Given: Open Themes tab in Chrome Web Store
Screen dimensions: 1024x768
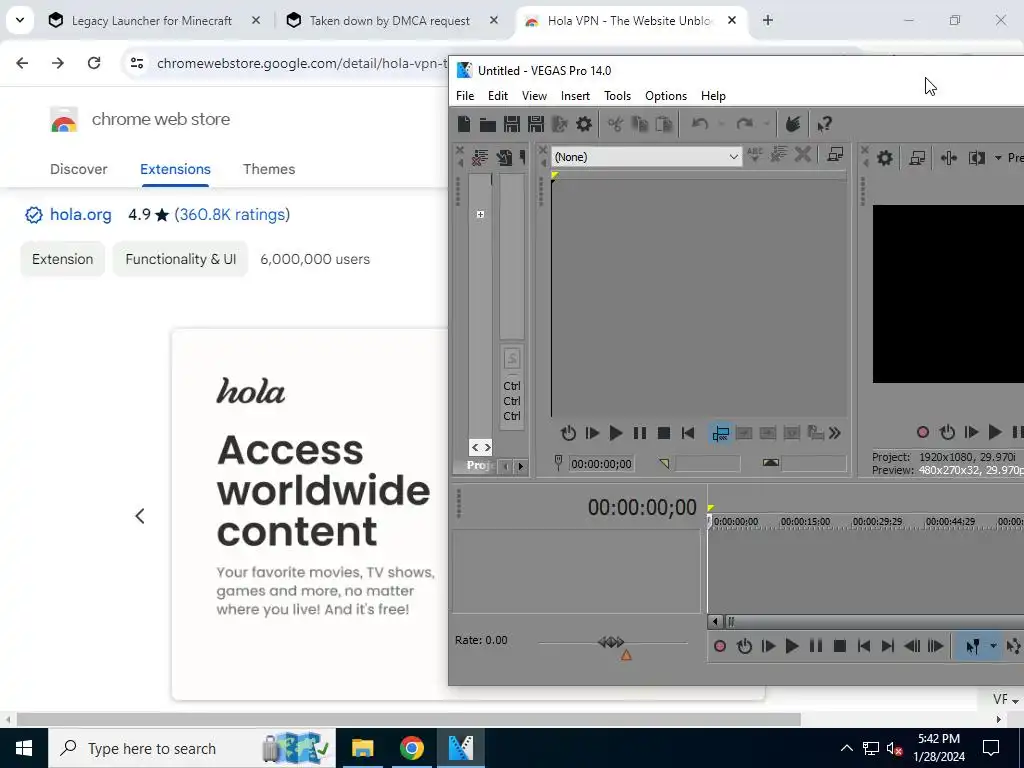Looking at the screenshot, I should click(269, 168).
